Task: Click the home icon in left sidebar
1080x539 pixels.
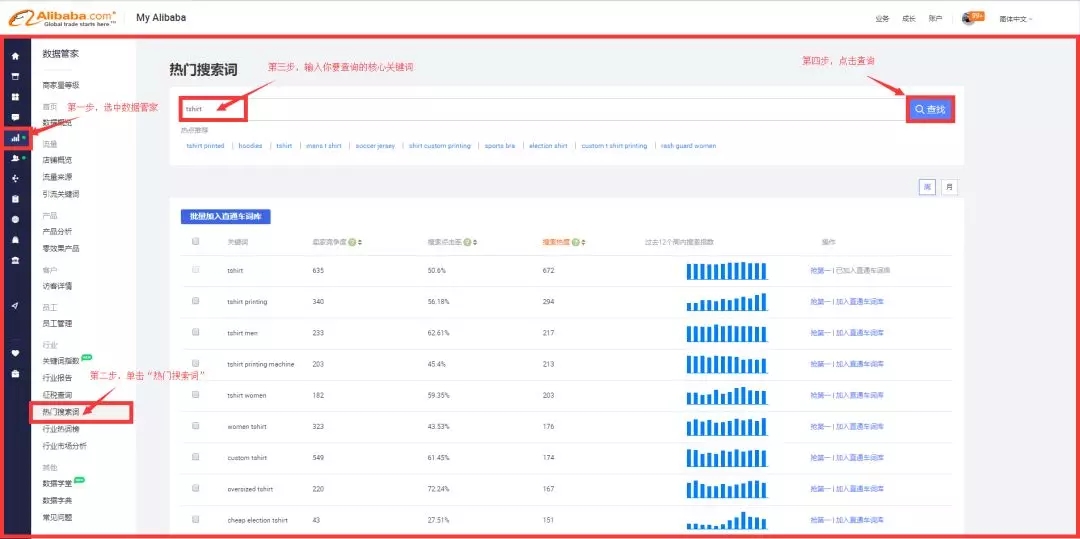Action: [x=15, y=56]
